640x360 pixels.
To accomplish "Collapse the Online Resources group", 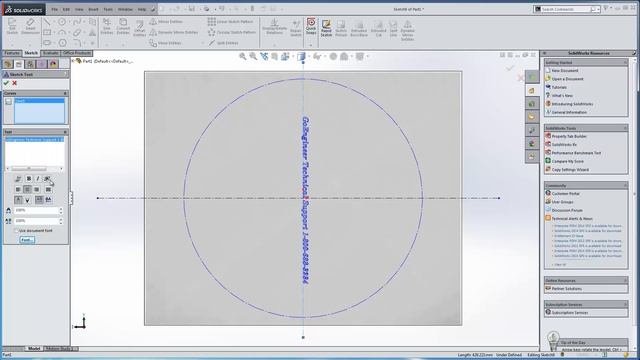I will [625, 280].
